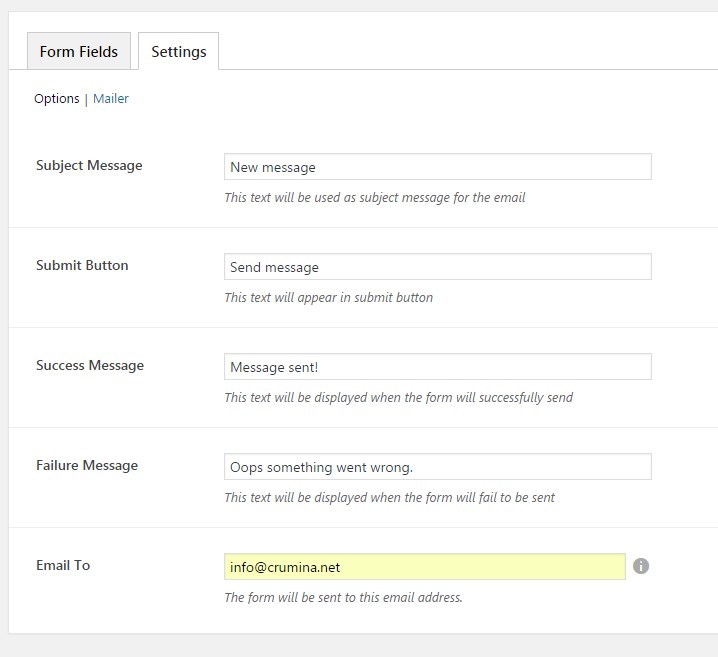Click the Submit Button label
This screenshot has height=657, width=718.
click(x=82, y=266)
